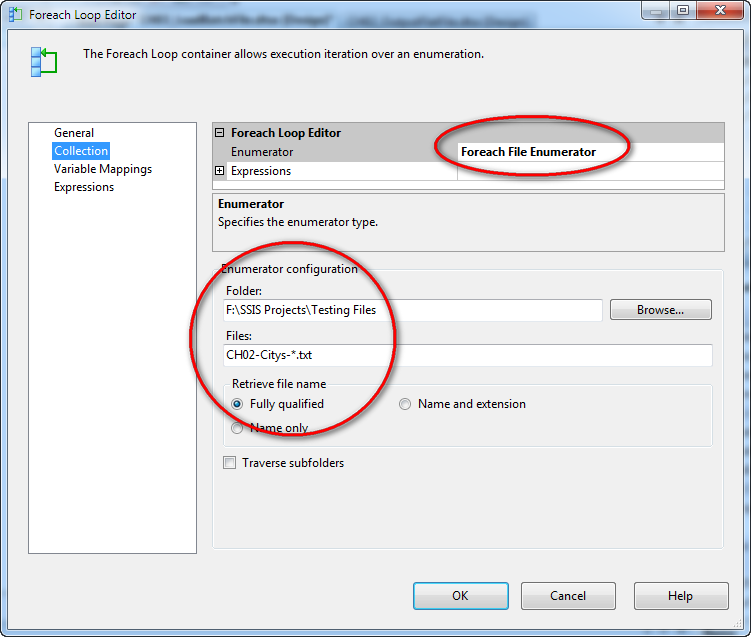The width and height of the screenshot is (751, 637).
Task: Click the OK button
Action: click(461, 596)
